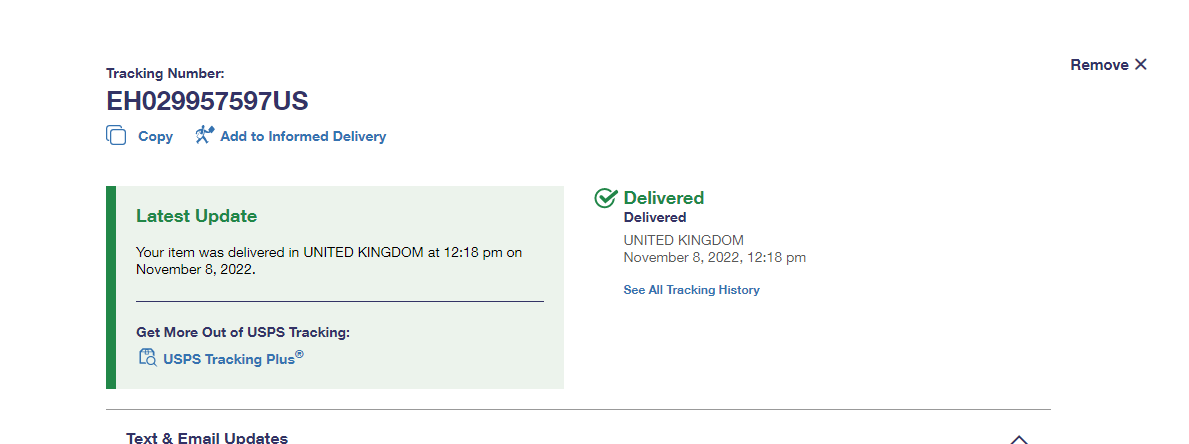1189x444 pixels.
Task: Click the Latest Update heading
Action: pos(196,216)
